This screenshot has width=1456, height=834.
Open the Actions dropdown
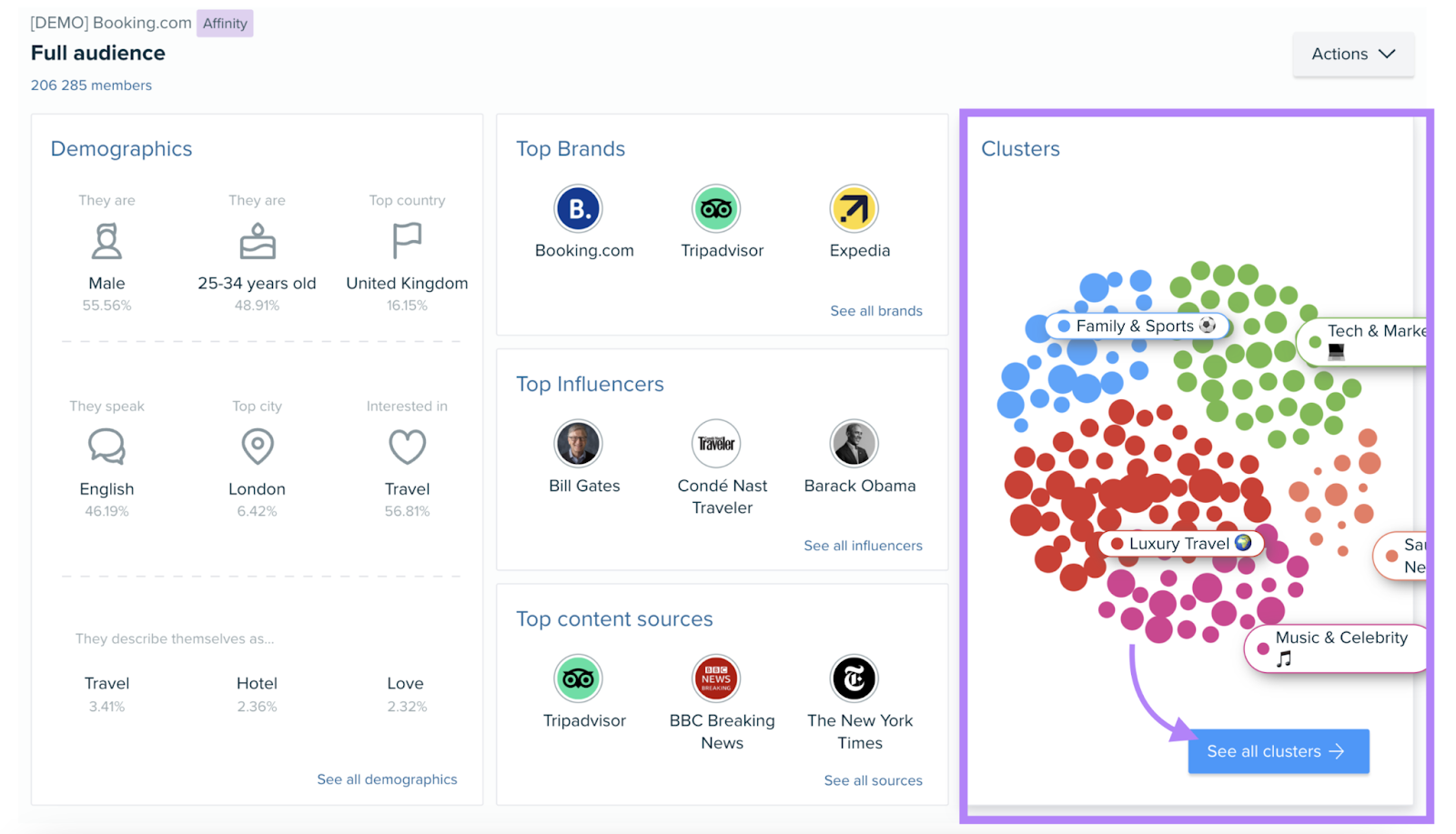pyautogui.click(x=1352, y=54)
